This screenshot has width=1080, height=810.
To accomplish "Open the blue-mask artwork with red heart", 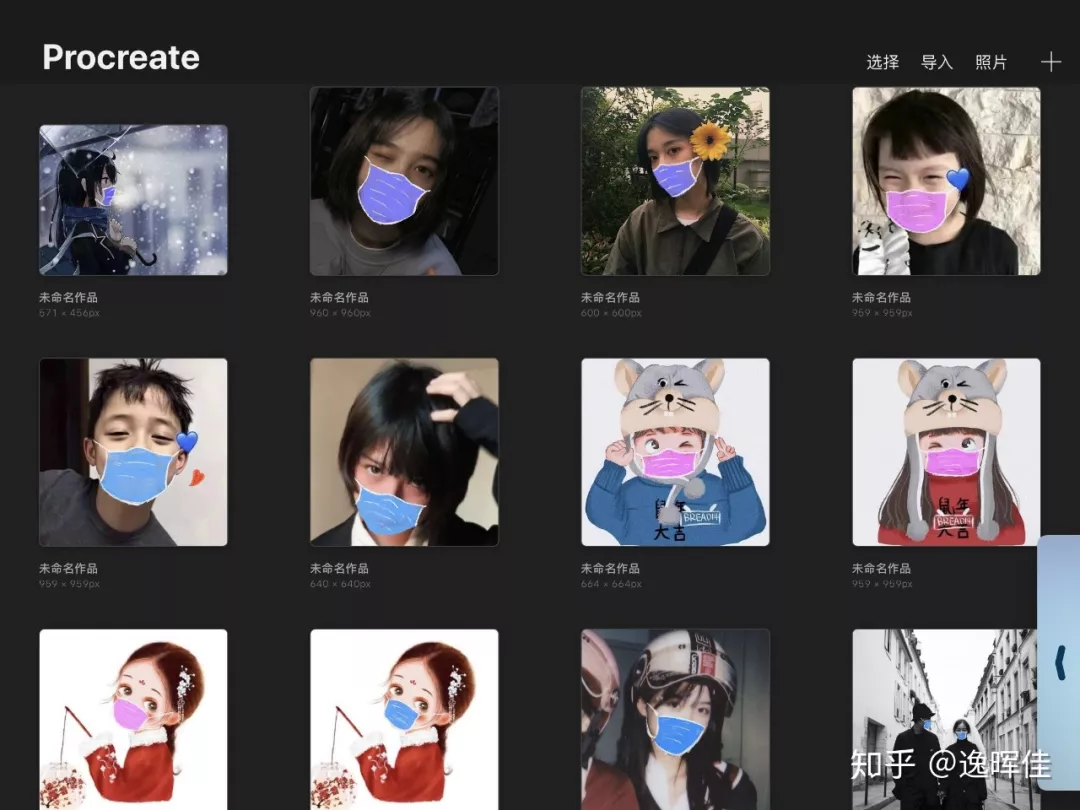I will tap(133, 452).
